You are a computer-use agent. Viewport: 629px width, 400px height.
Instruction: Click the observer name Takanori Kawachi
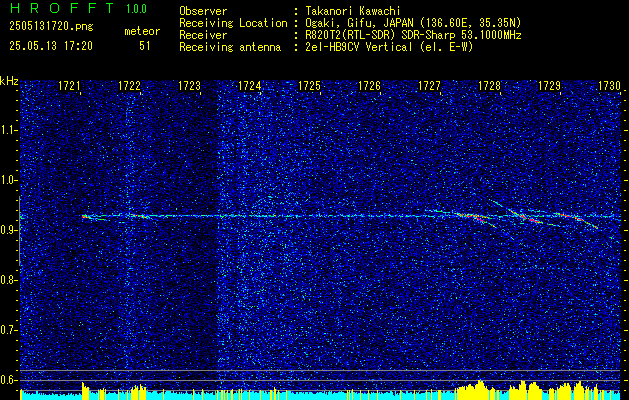[x=351, y=11]
